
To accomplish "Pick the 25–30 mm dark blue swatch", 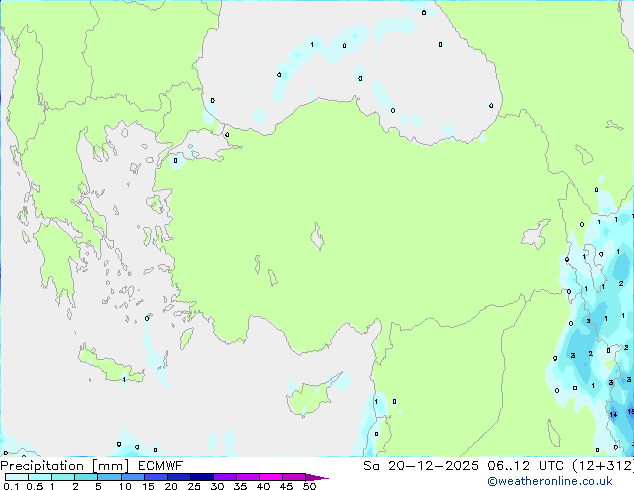I will (x=201, y=477).
